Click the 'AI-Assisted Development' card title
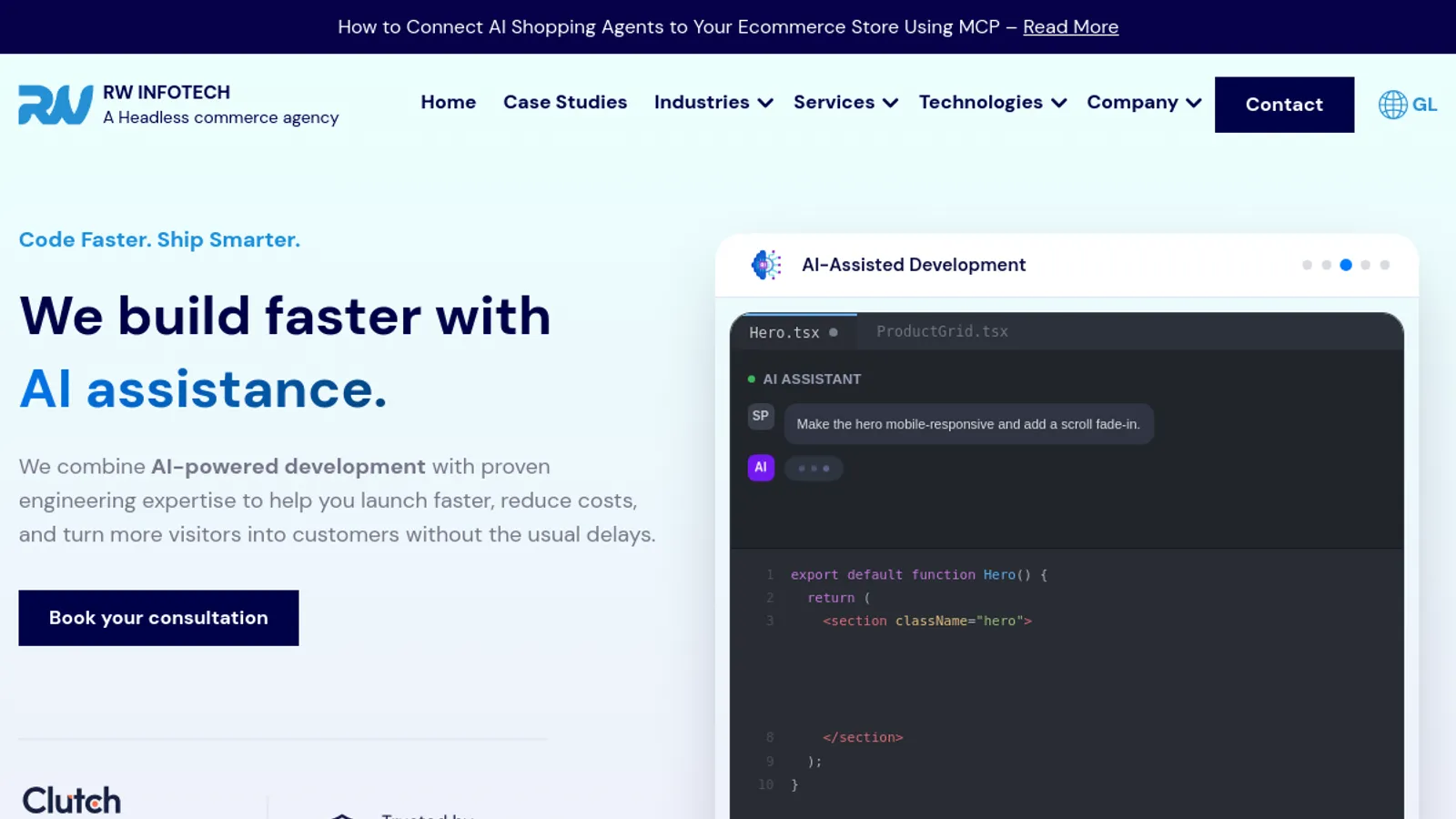 coord(914,265)
